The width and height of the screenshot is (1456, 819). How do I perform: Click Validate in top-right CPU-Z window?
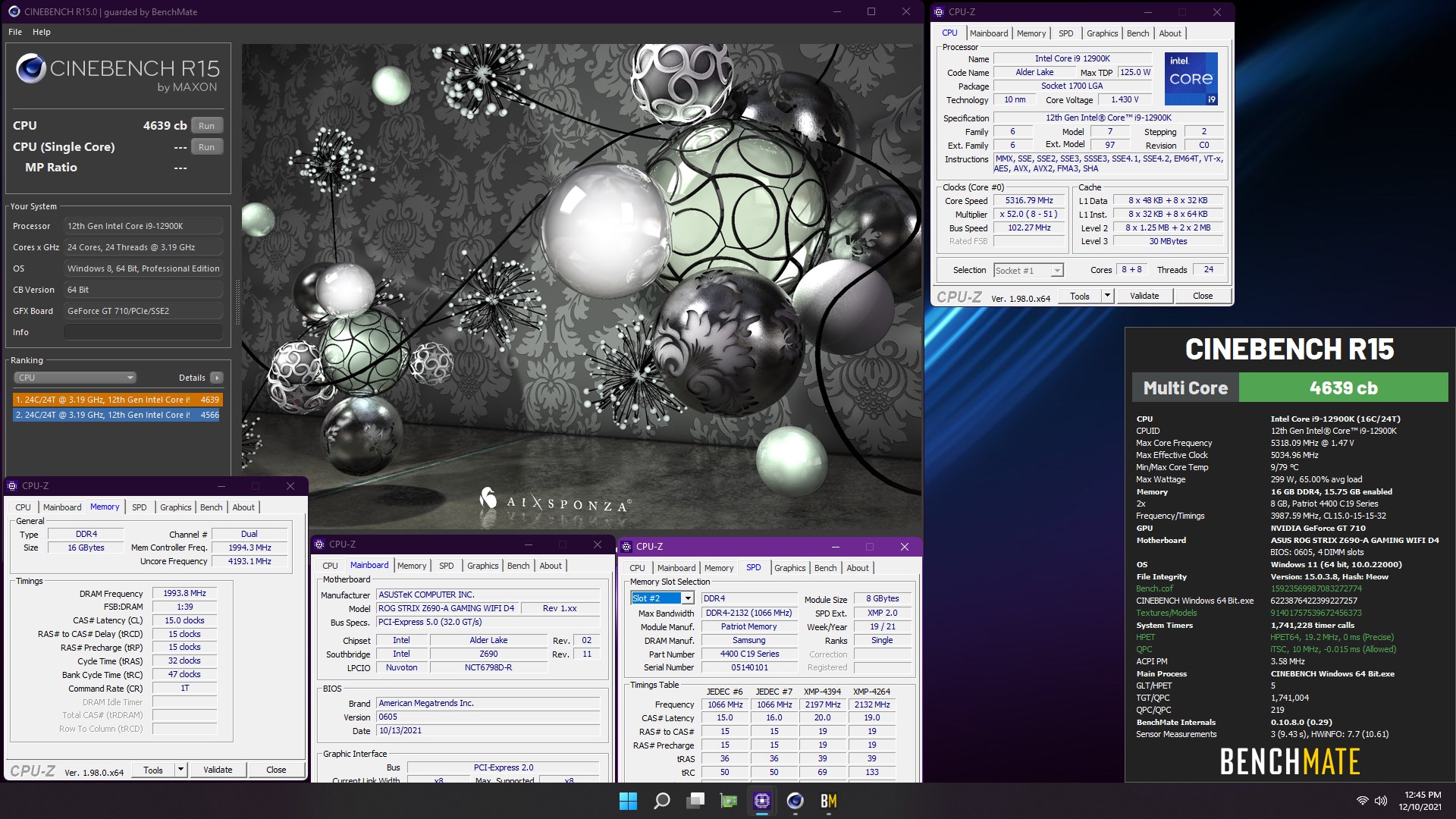tap(1144, 296)
